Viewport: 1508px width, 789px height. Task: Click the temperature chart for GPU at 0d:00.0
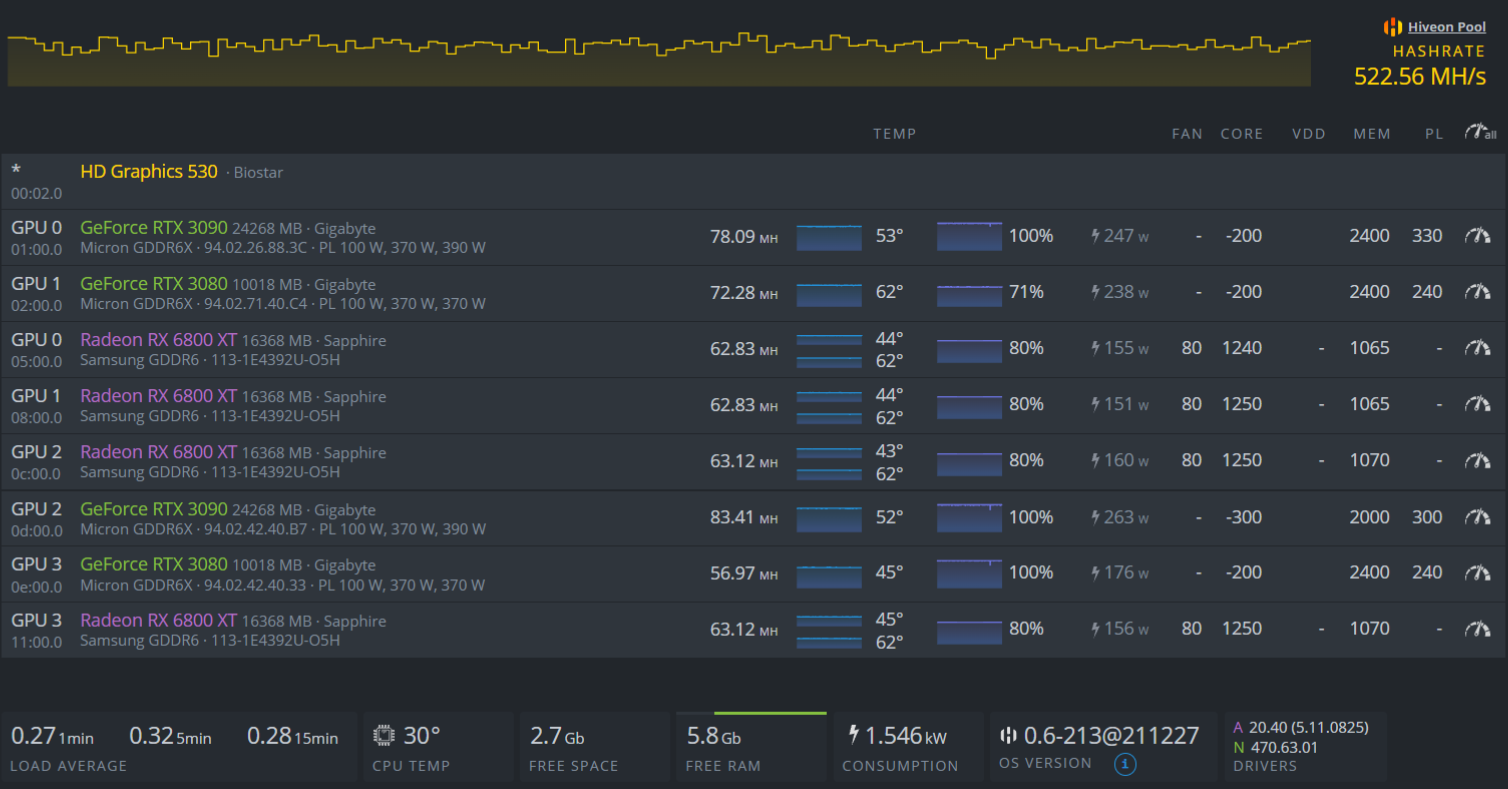829,518
